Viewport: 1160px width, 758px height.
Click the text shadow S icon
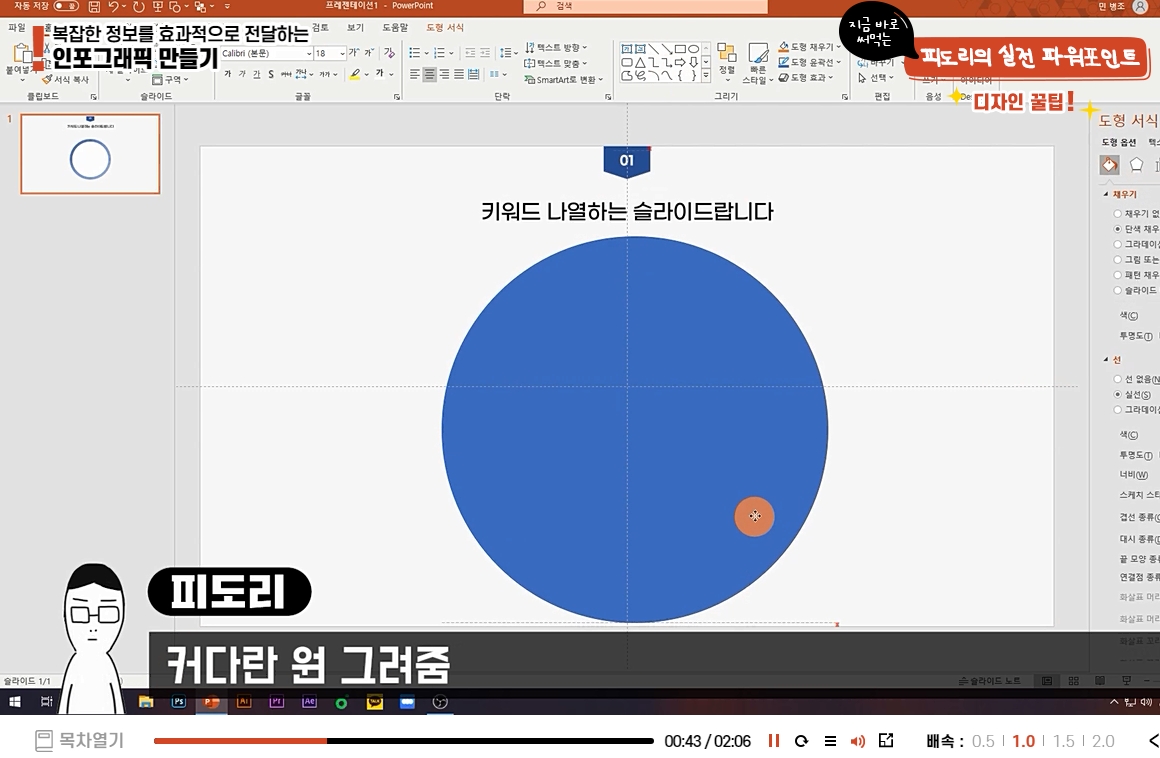(x=272, y=74)
